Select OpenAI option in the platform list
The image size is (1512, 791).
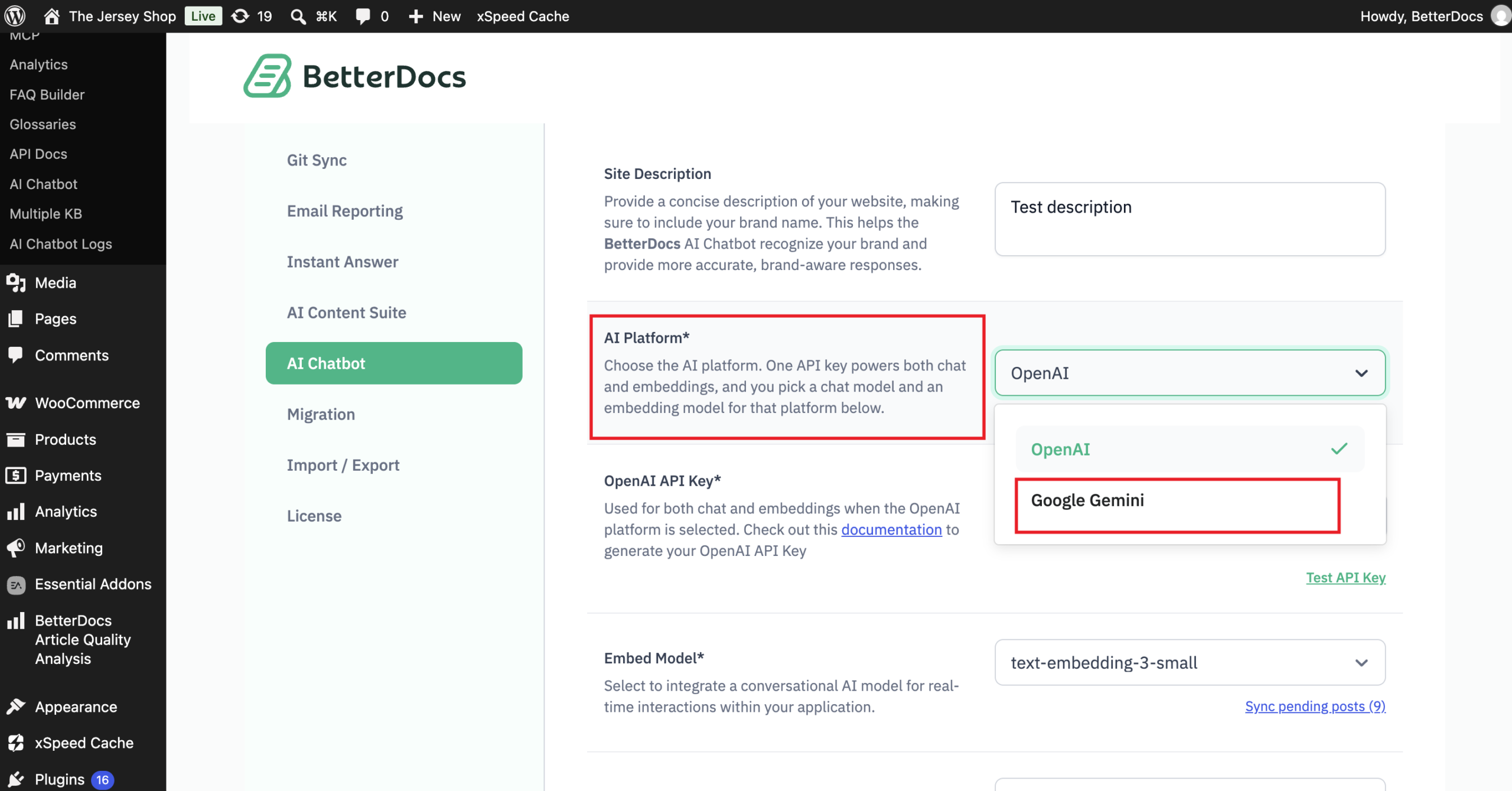pos(1190,449)
